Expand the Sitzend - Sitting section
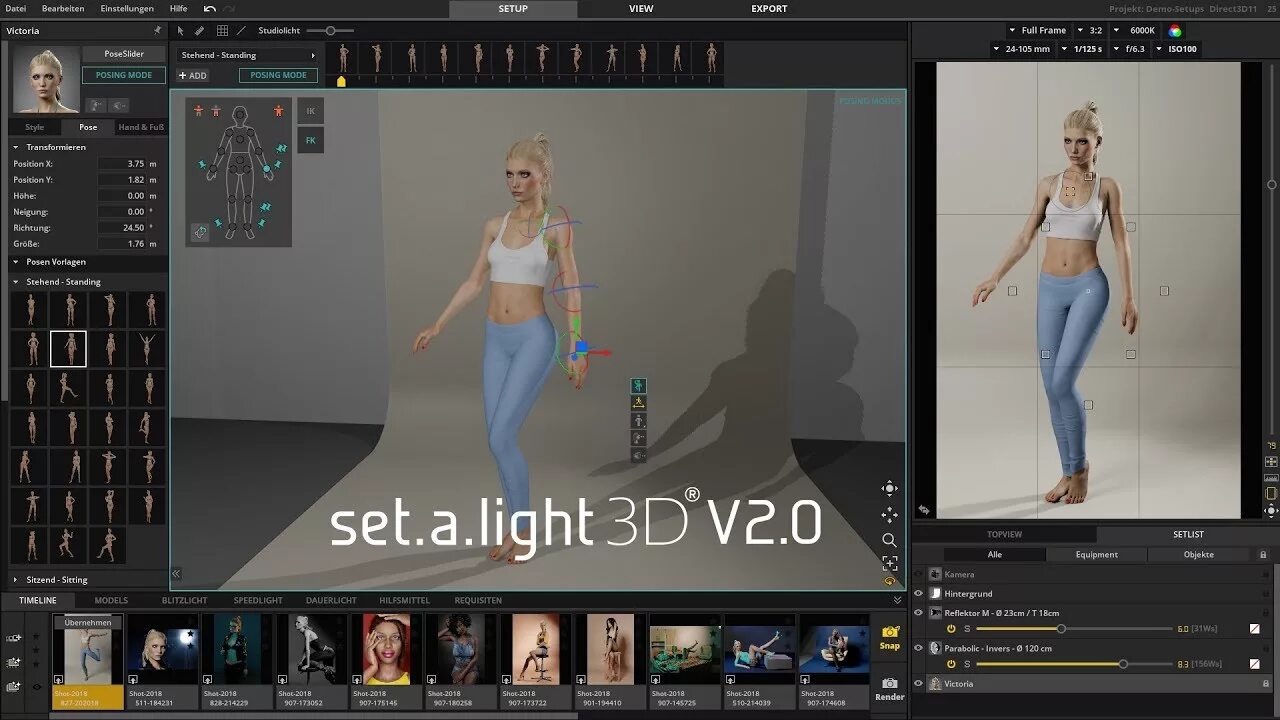1280x720 pixels. (16, 580)
